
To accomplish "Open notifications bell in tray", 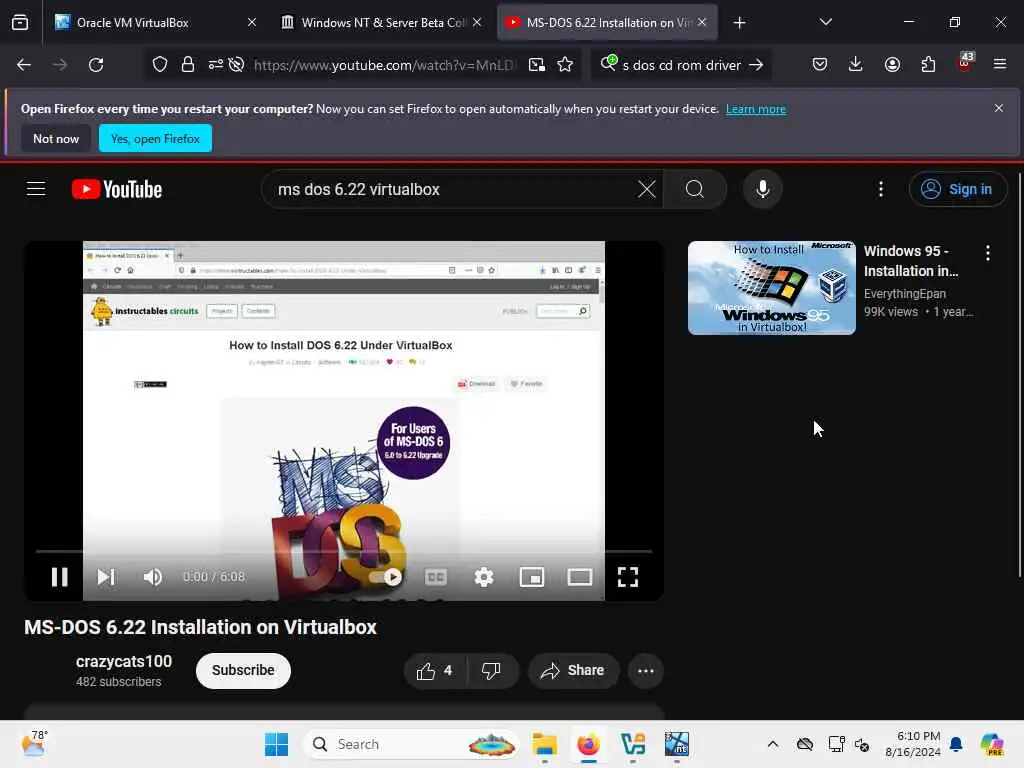I will pos(956,744).
